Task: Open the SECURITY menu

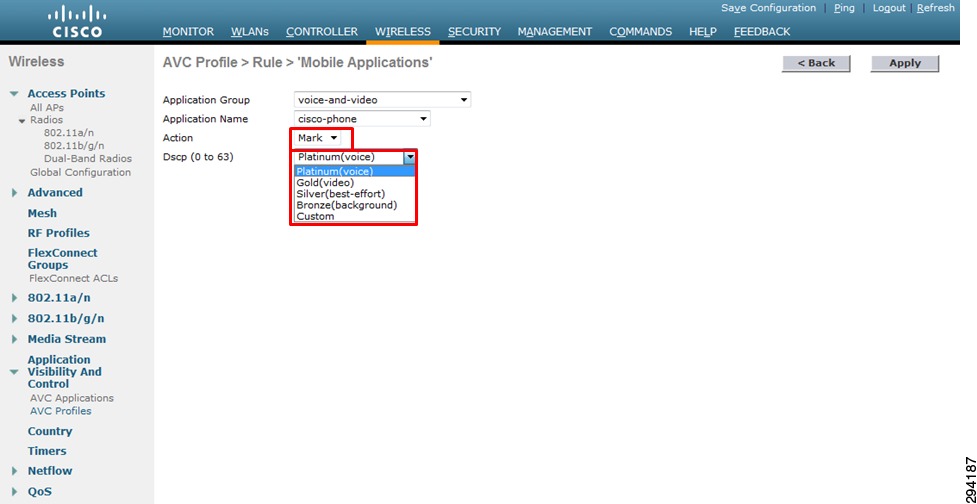Action: [474, 31]
